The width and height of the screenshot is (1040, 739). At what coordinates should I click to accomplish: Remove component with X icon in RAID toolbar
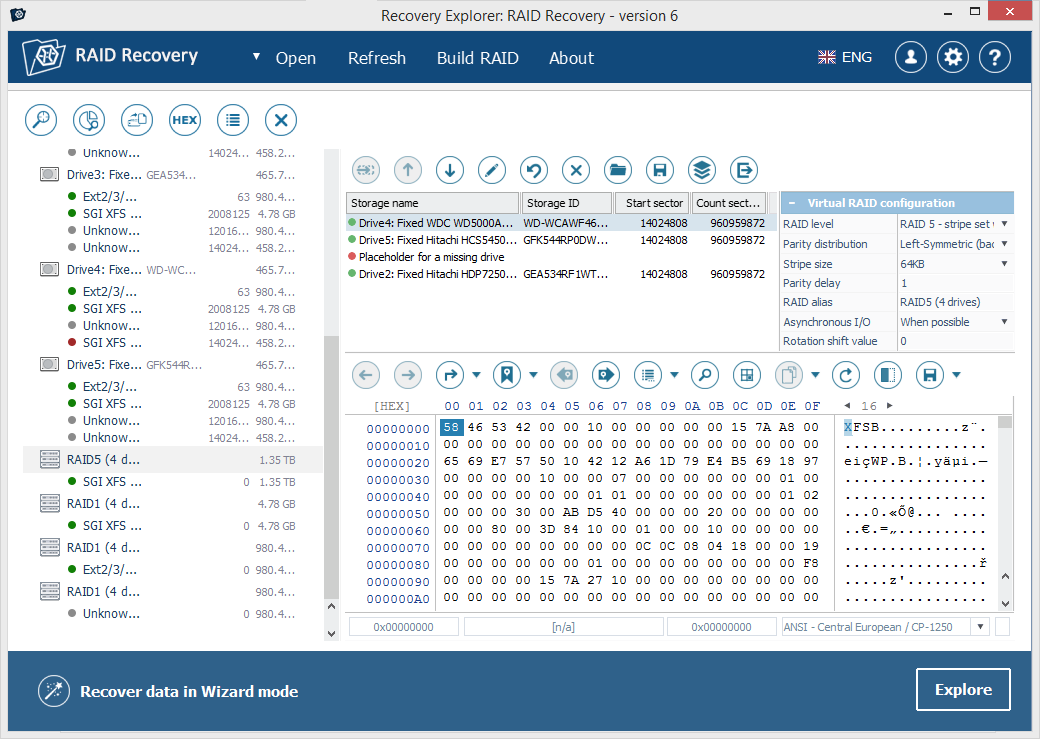tap(576, 170)
